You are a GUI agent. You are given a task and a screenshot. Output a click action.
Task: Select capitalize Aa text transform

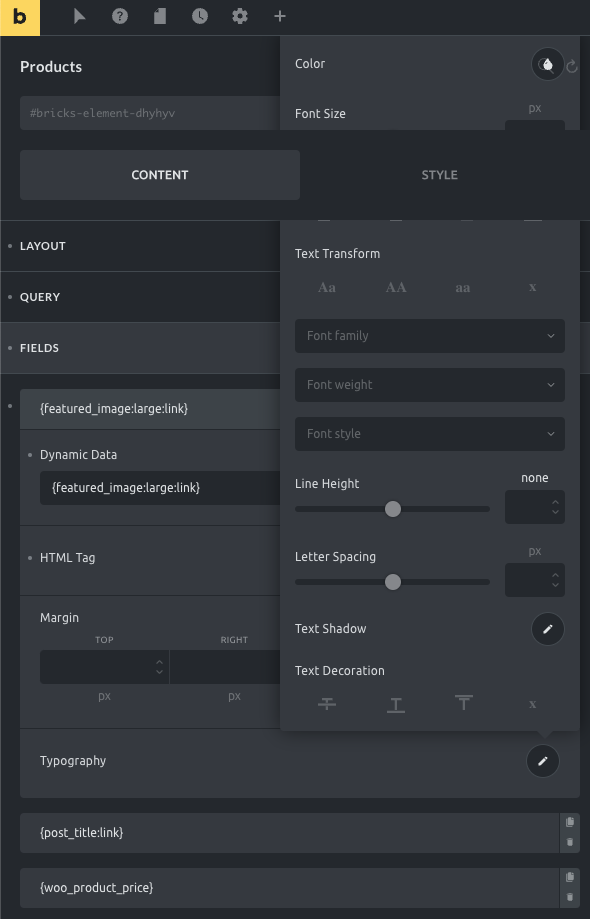pos(327,287)
